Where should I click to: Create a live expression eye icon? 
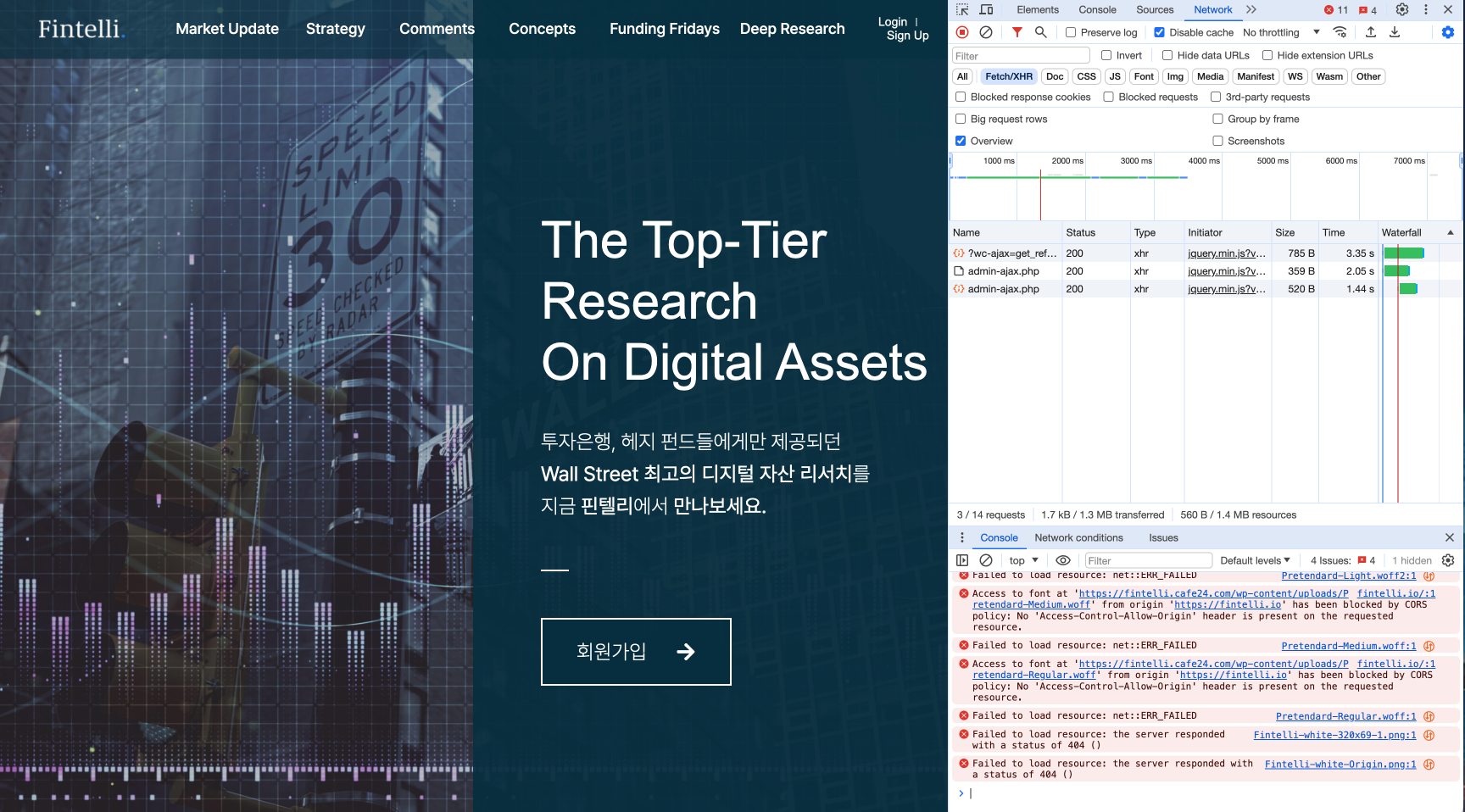tap(1062, 560)
